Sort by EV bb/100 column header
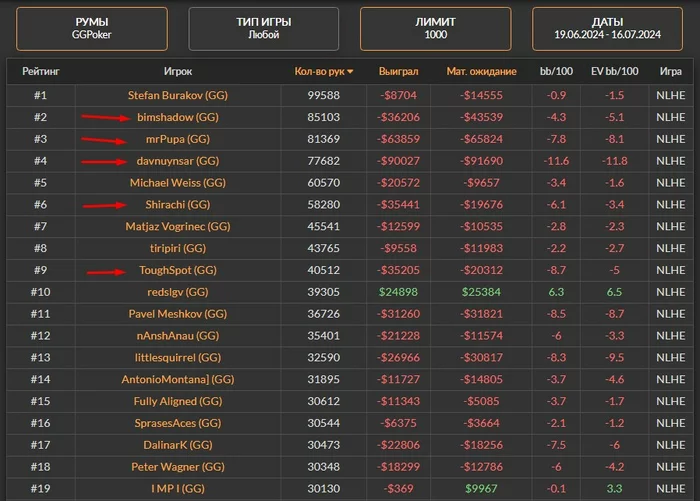 coord(613,72)
